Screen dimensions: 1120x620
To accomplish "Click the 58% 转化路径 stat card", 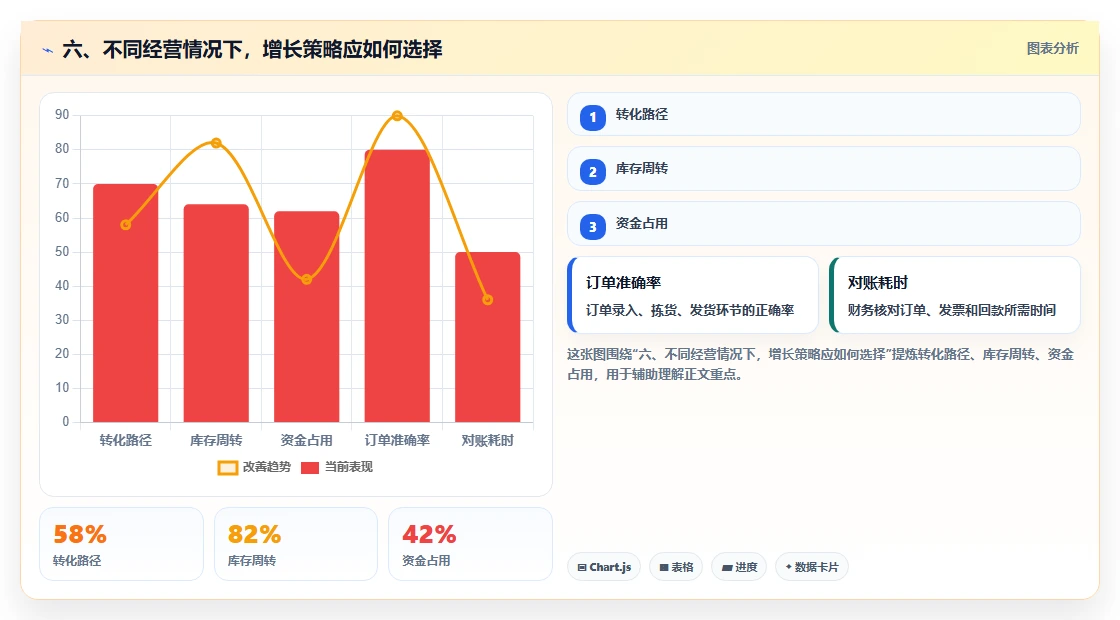I will [x=121, y=544].
